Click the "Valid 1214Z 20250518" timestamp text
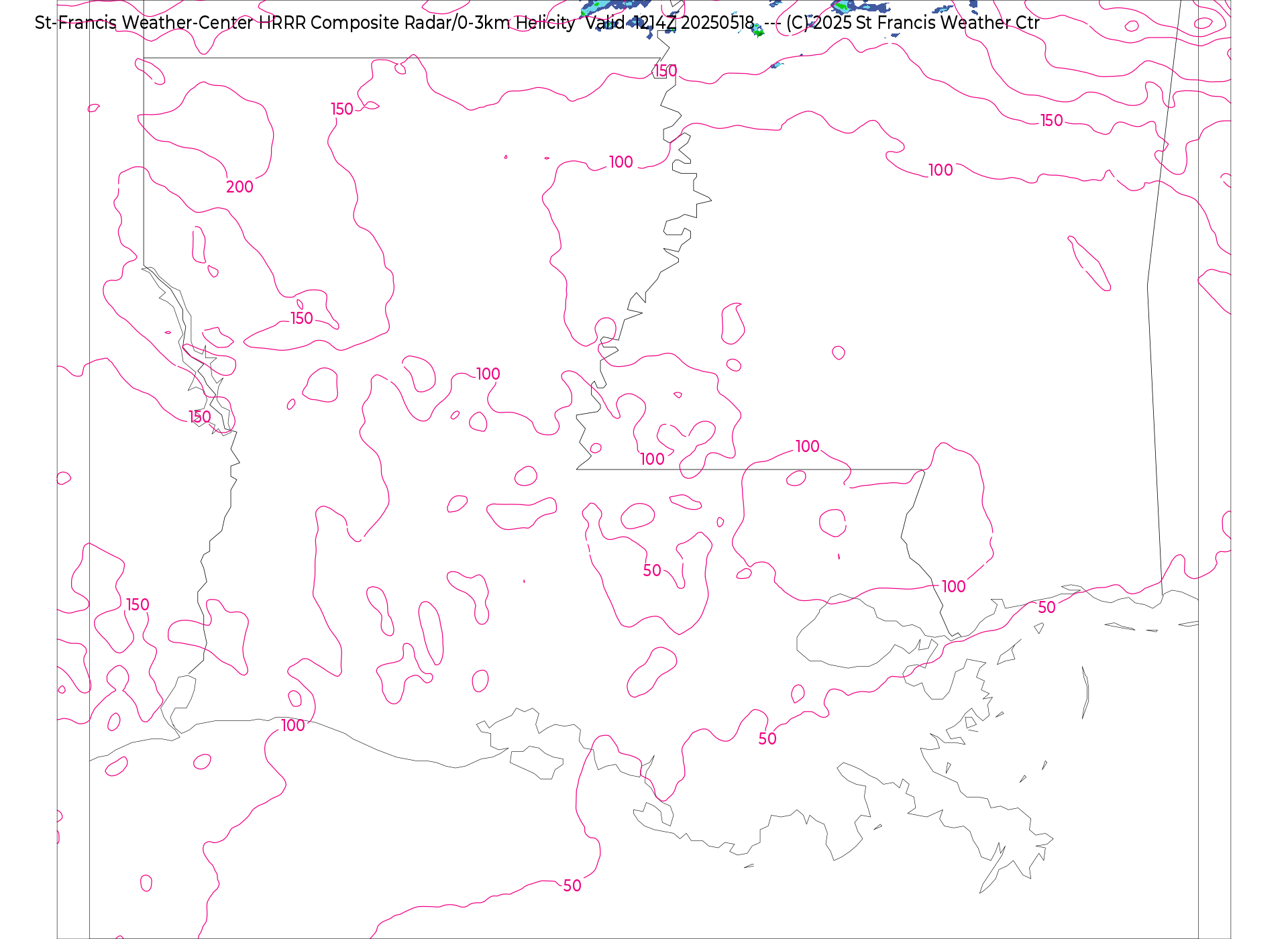 tap(669, 23)
